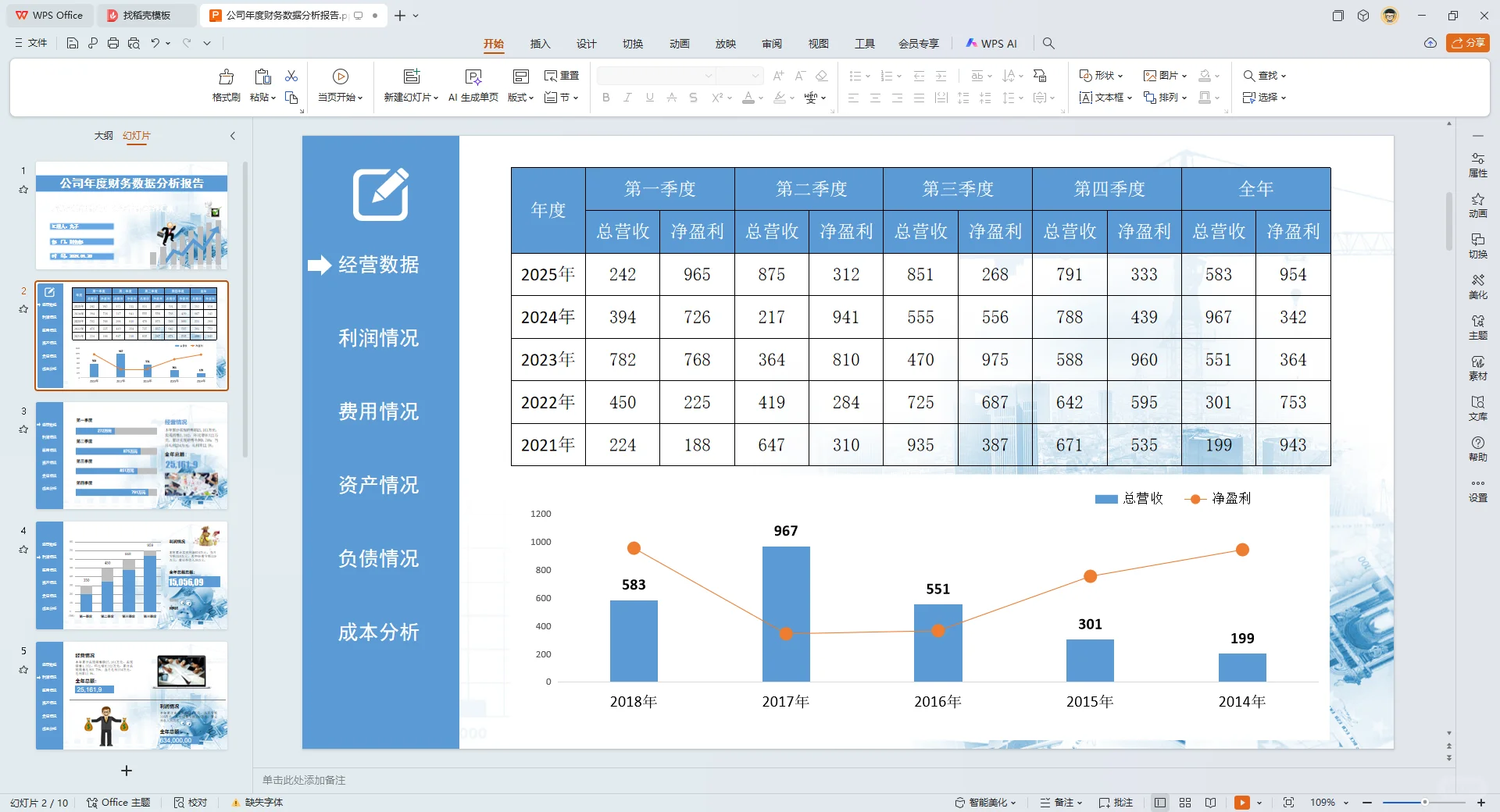Click Smart Beautify (智能美化) in status bar
Viewport: 1500px width, 812px height.
pos(985,803)
